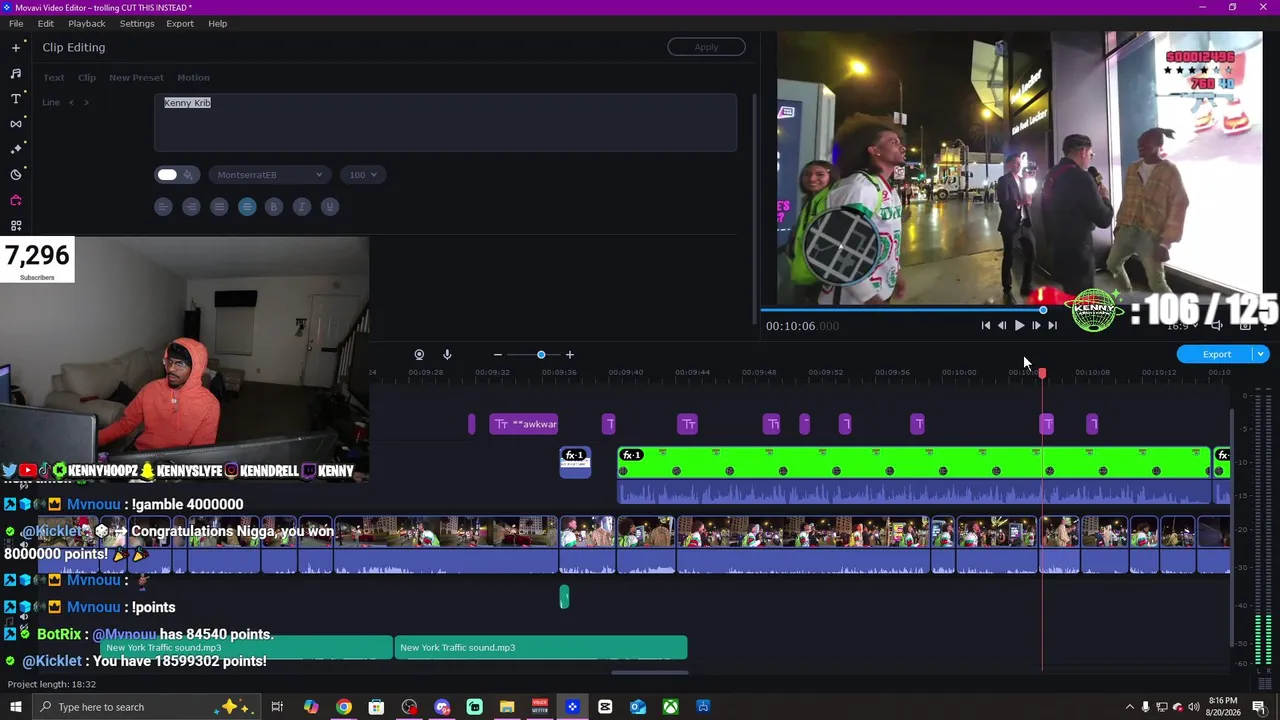Open Xbox app from the taskbar
The image size is (1280, 720).
click(x=670, y=707)
